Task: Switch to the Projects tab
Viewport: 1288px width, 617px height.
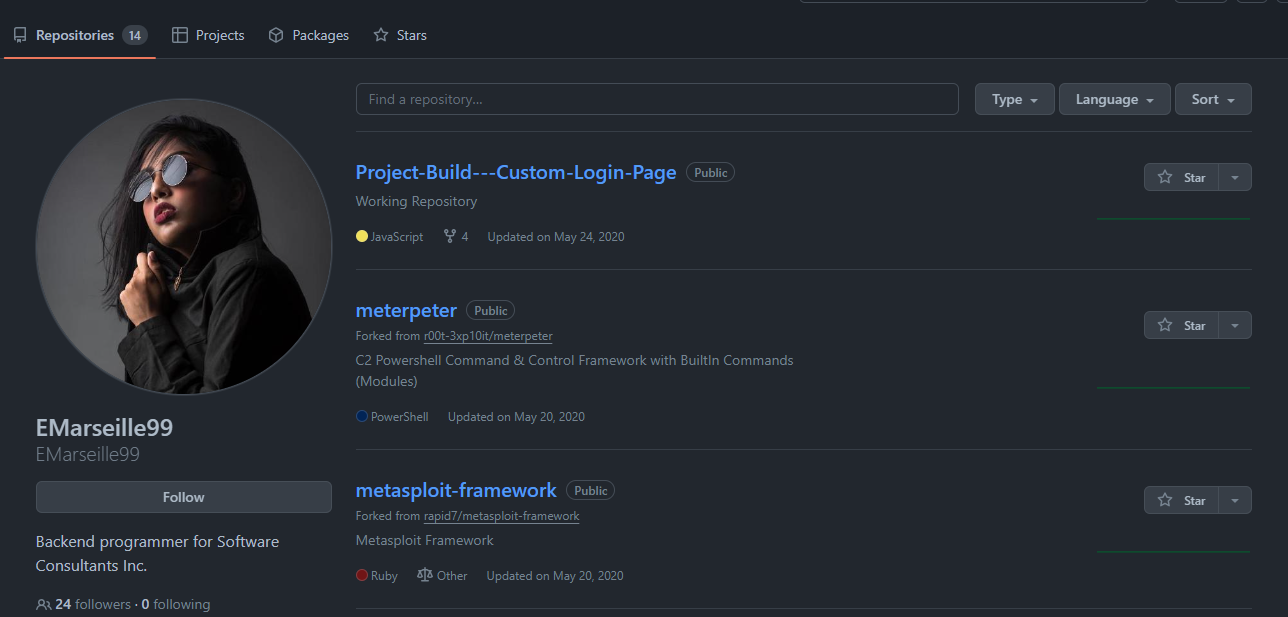Action: coord(208,35)
